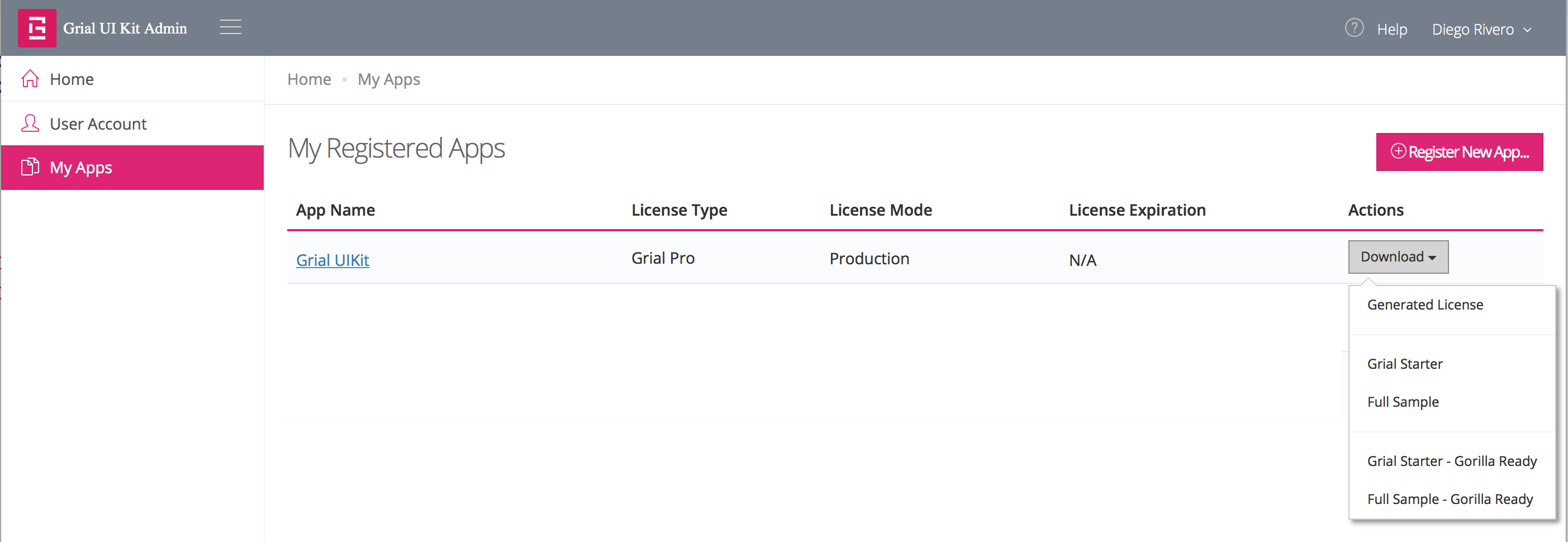Click the User Account person icon
Screen dimensions: 1568x542
tap(30, 123)
